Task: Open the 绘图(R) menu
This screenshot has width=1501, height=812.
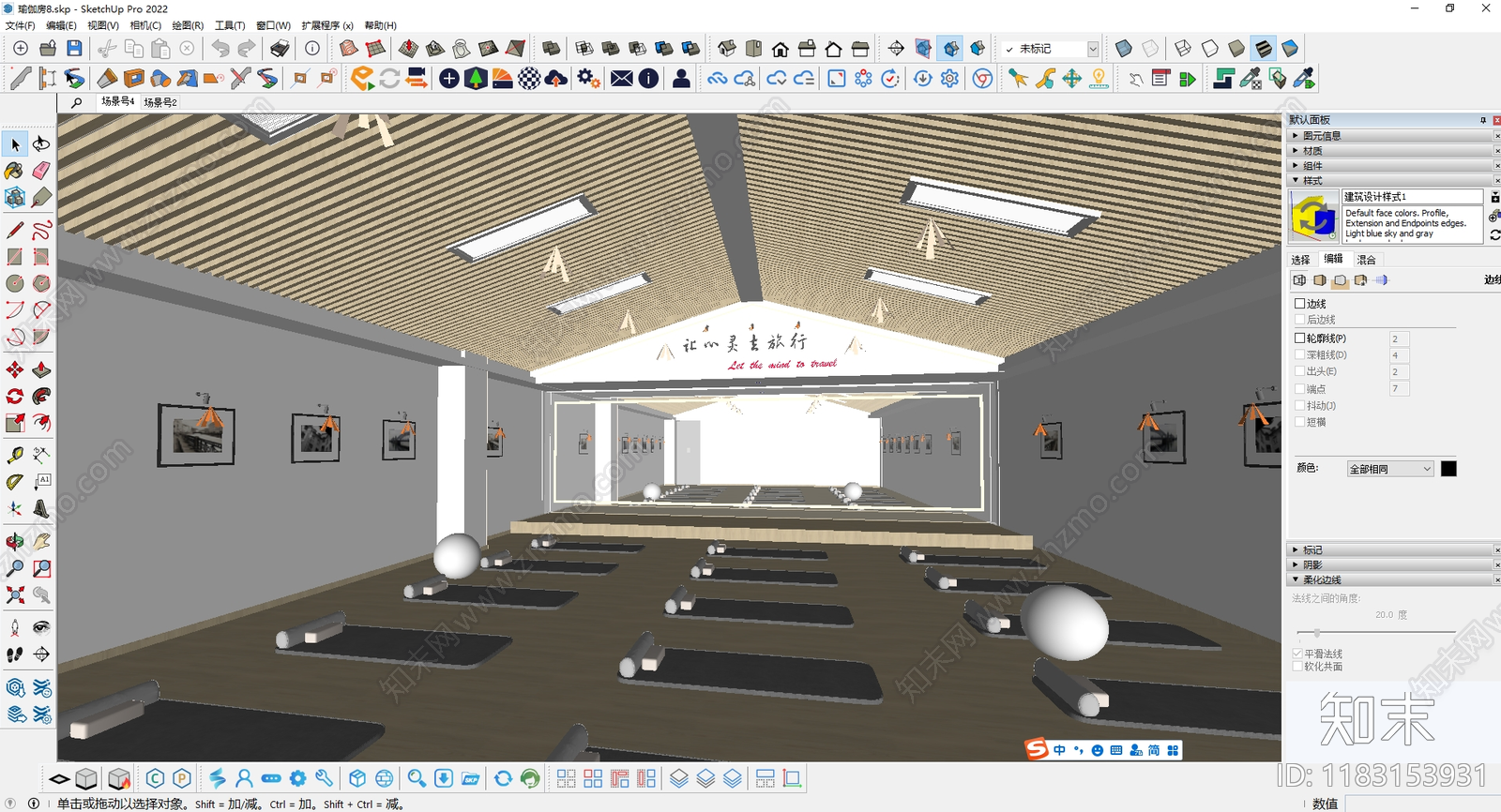Action: coord(188,25)
